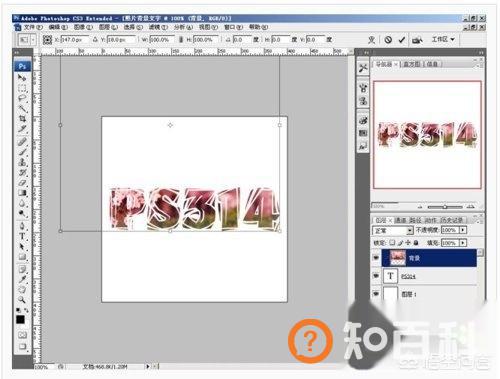Hide the PS314 text layer
Viewport: 500px width, 379px height.
point(376,276)
